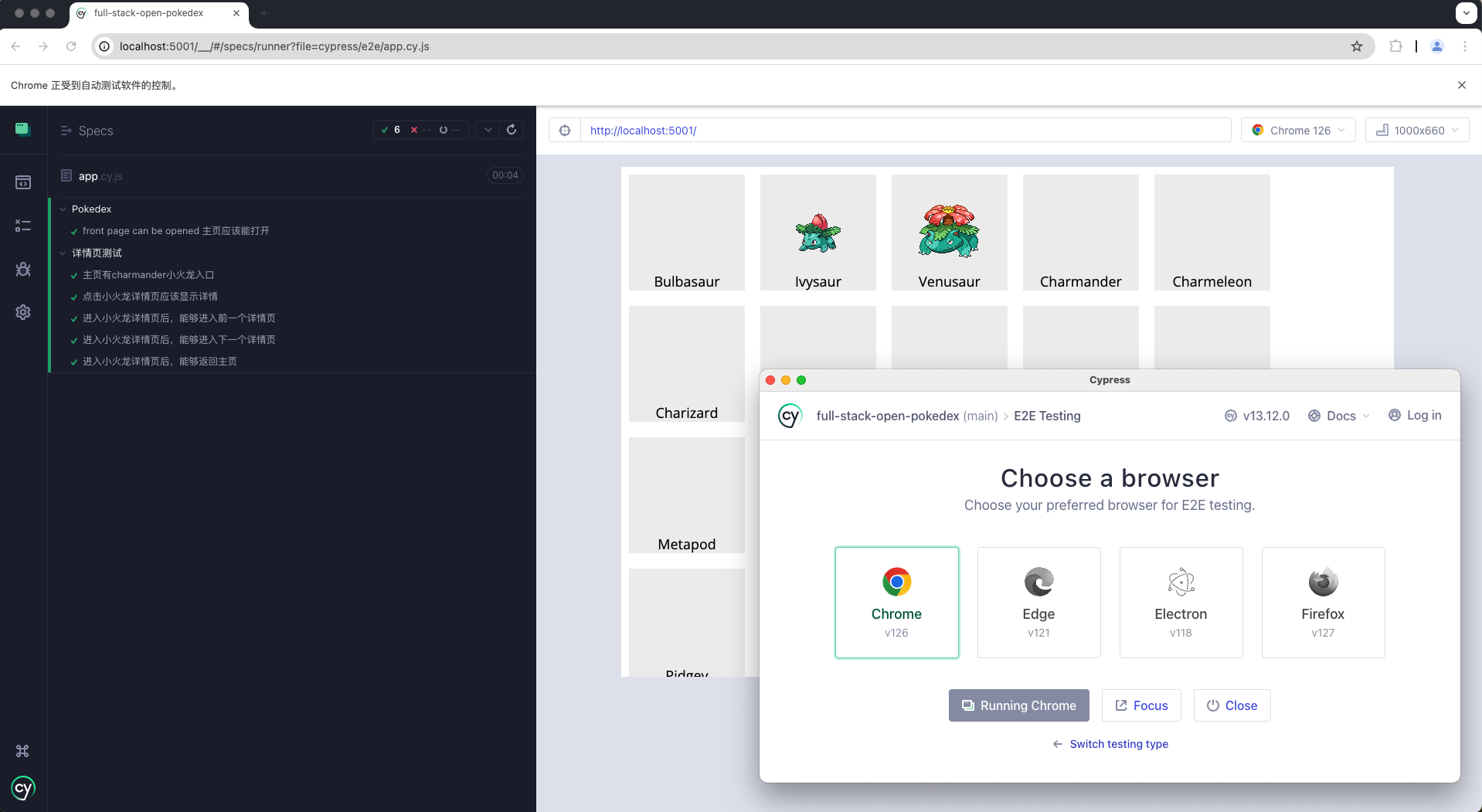Click Focus button in Cypress window
1482x812 pixels.
[1141, 705]
